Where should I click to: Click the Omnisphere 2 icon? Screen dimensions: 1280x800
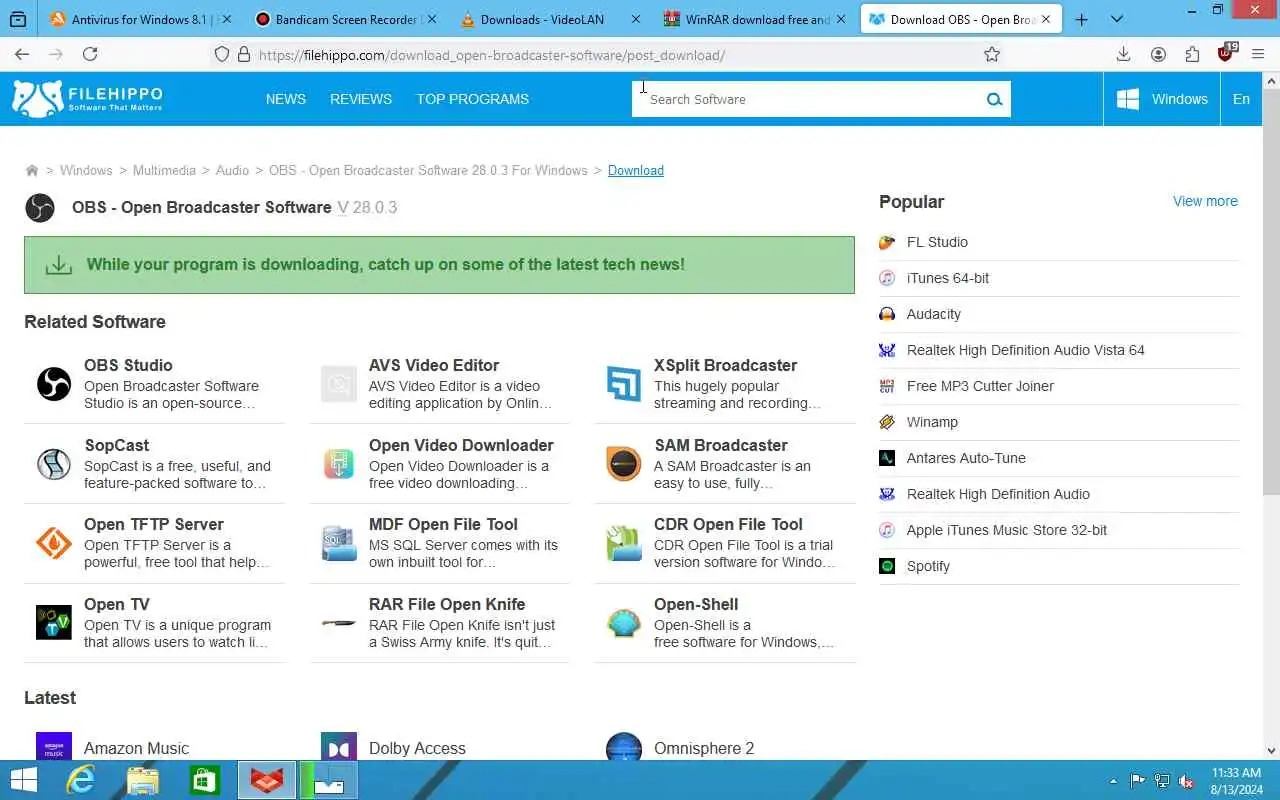coord(624,747)
